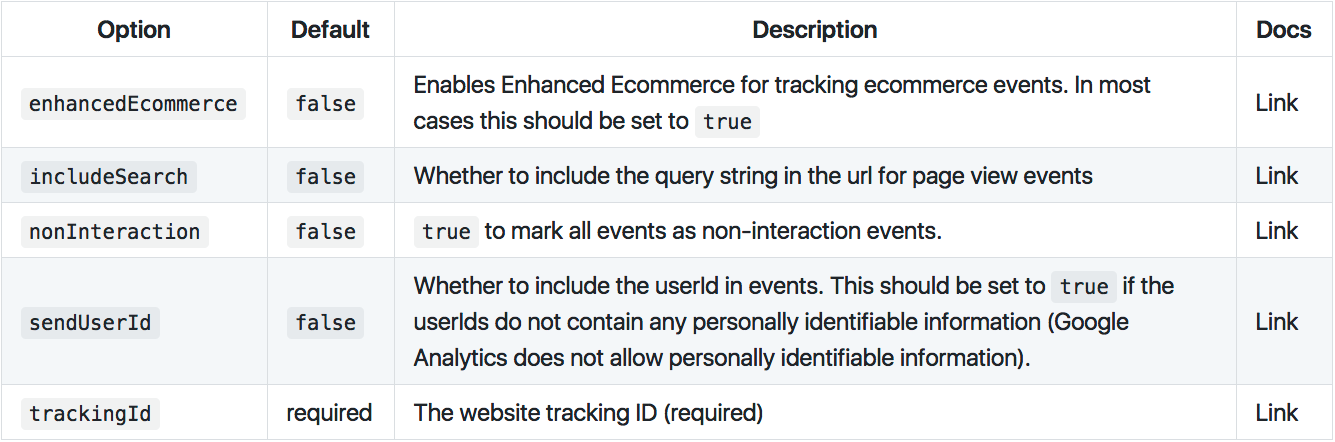Click the enhancedEcommerce option code label

(133, 104)
